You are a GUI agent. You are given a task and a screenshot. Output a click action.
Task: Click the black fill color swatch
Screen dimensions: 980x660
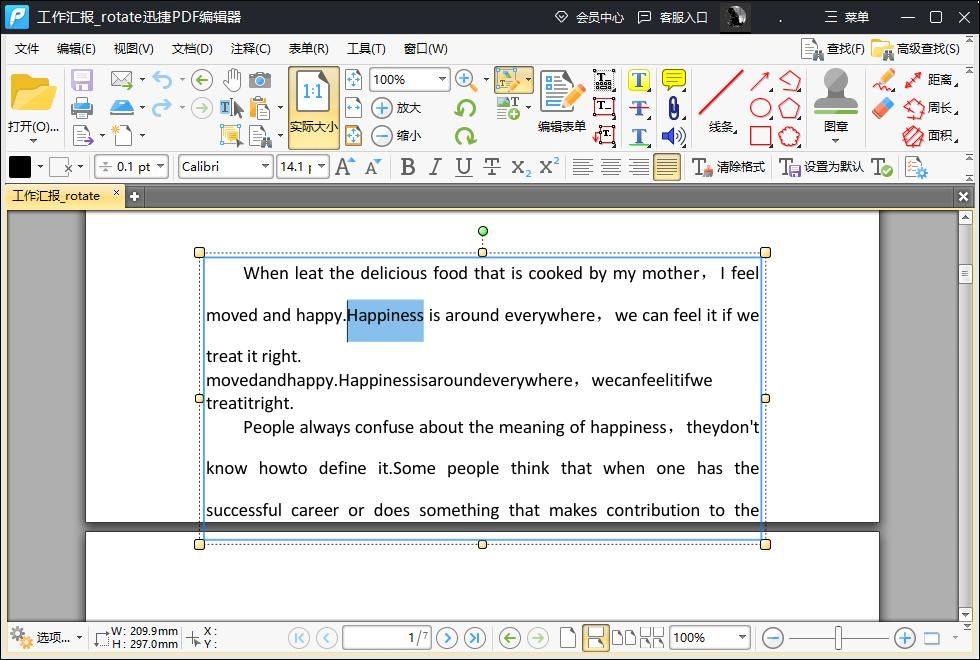[x=20, y=167]
